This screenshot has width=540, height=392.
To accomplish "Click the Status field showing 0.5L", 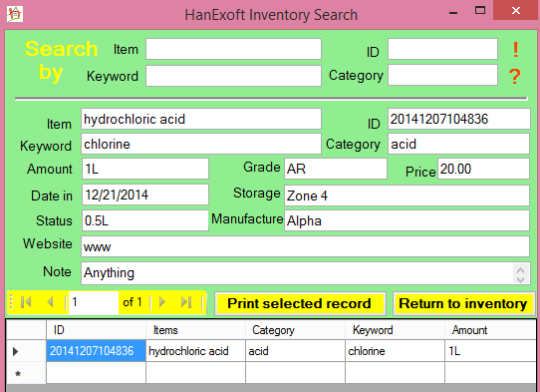I will (145, 220).
